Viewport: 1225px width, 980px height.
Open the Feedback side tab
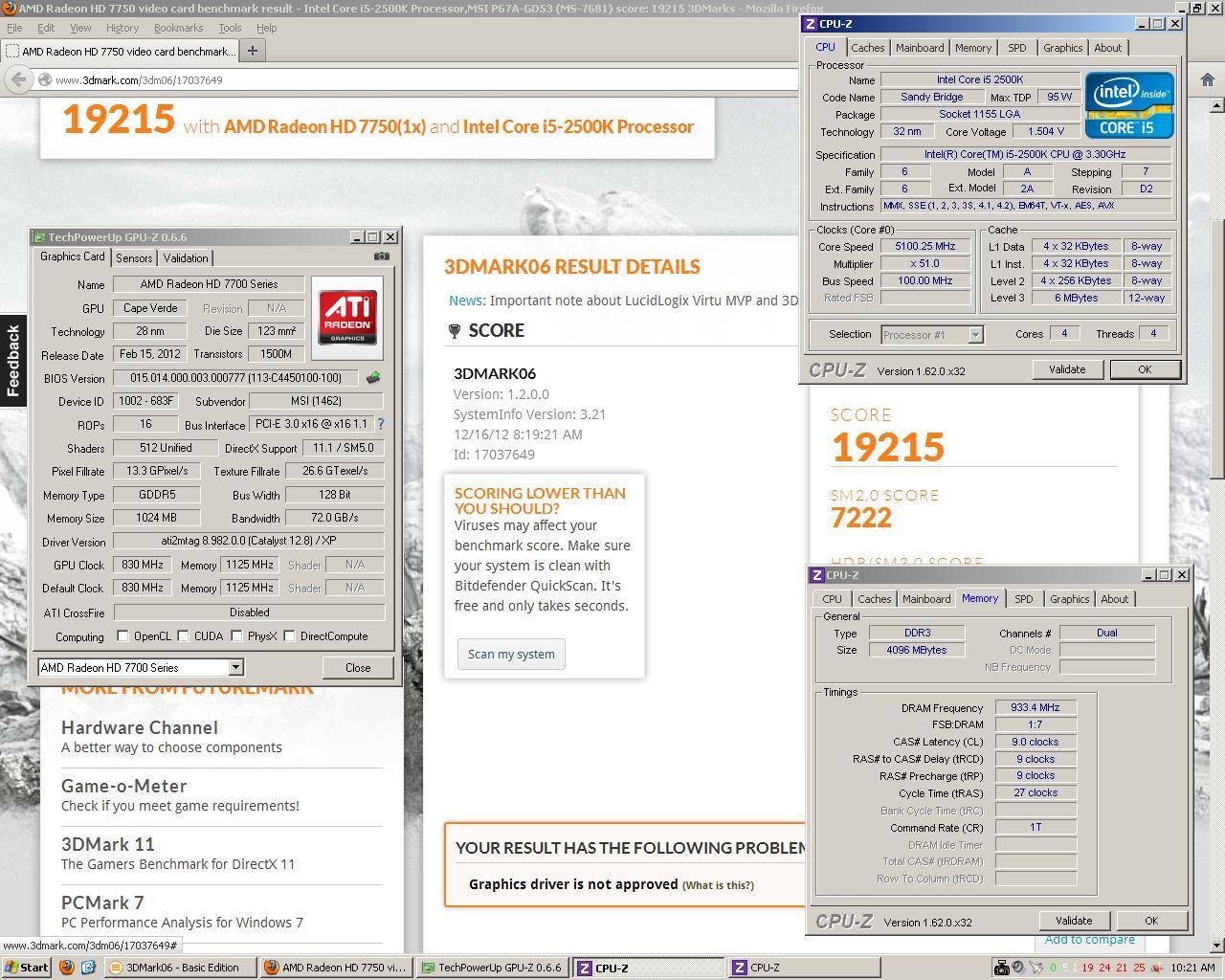click(x=12, y=360)
